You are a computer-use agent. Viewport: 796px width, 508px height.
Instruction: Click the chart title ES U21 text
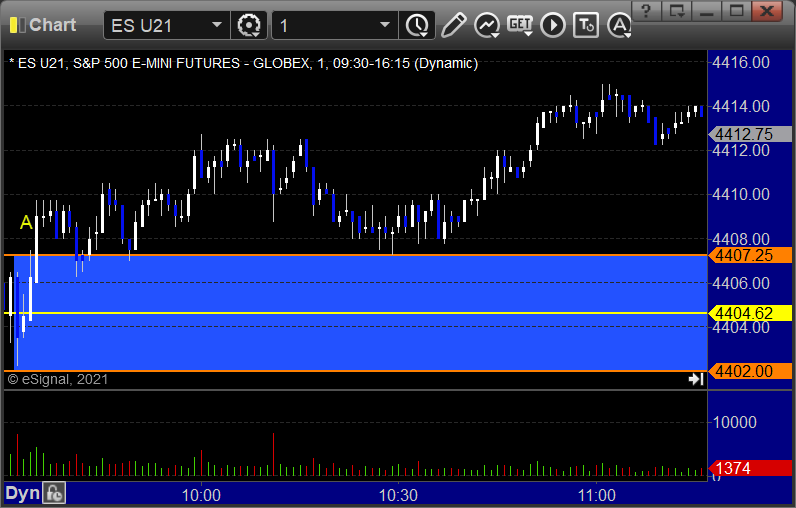tap(244, 63)
